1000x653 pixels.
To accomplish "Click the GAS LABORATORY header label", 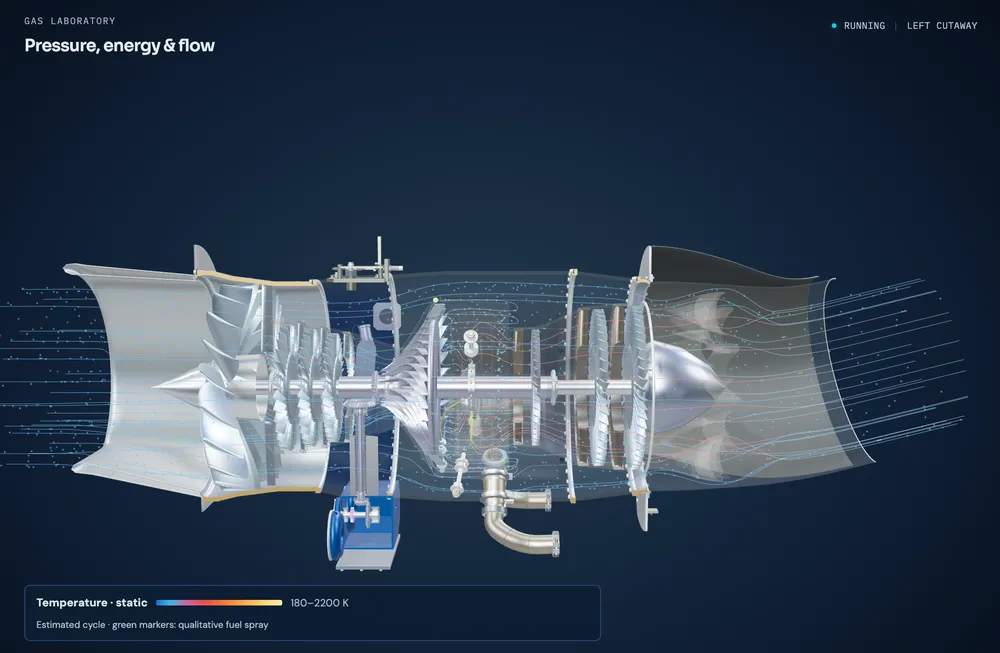I will click(x=70, y=21).
